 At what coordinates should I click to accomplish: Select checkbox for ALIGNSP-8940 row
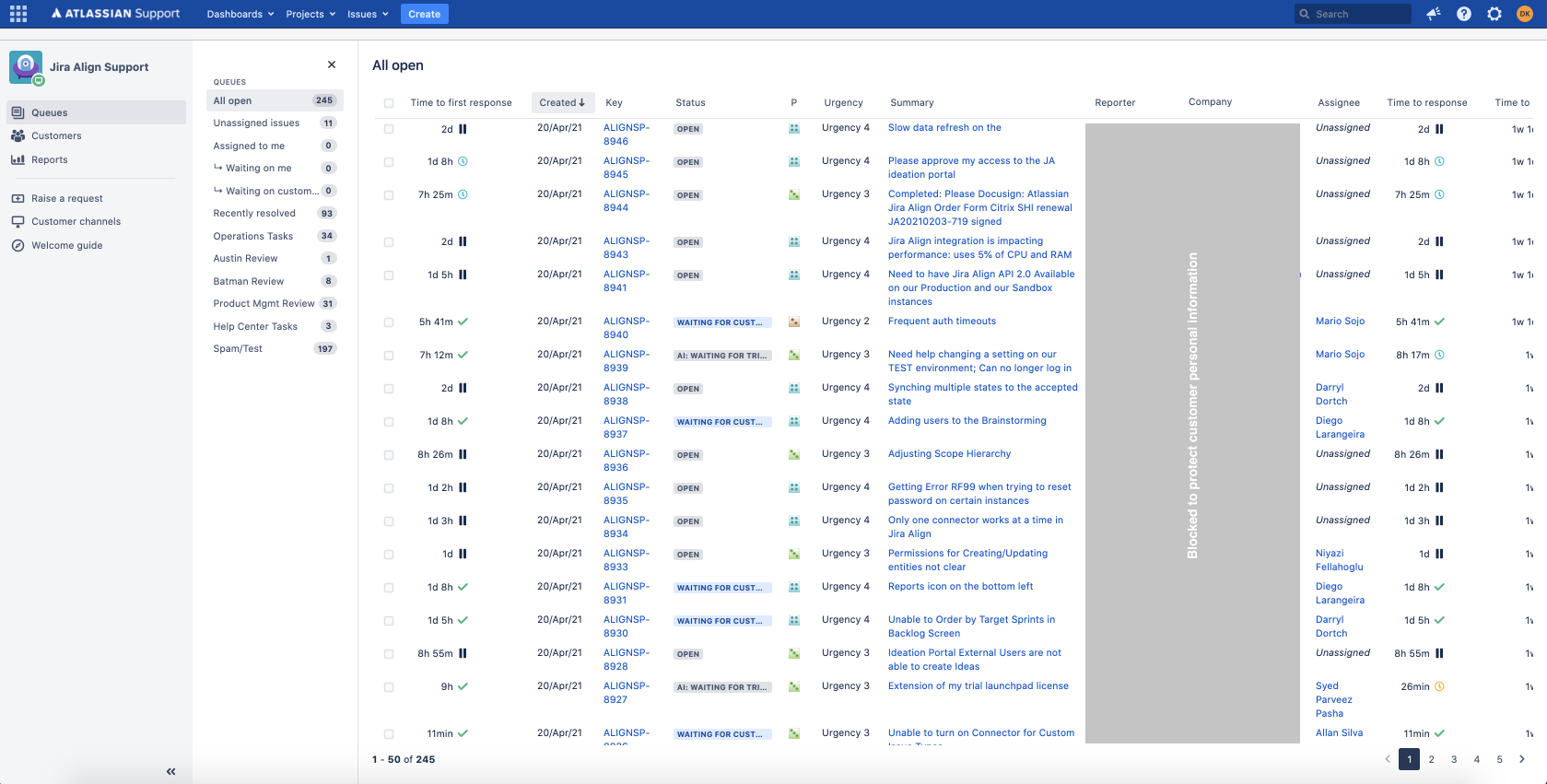(x=389, y=322)
